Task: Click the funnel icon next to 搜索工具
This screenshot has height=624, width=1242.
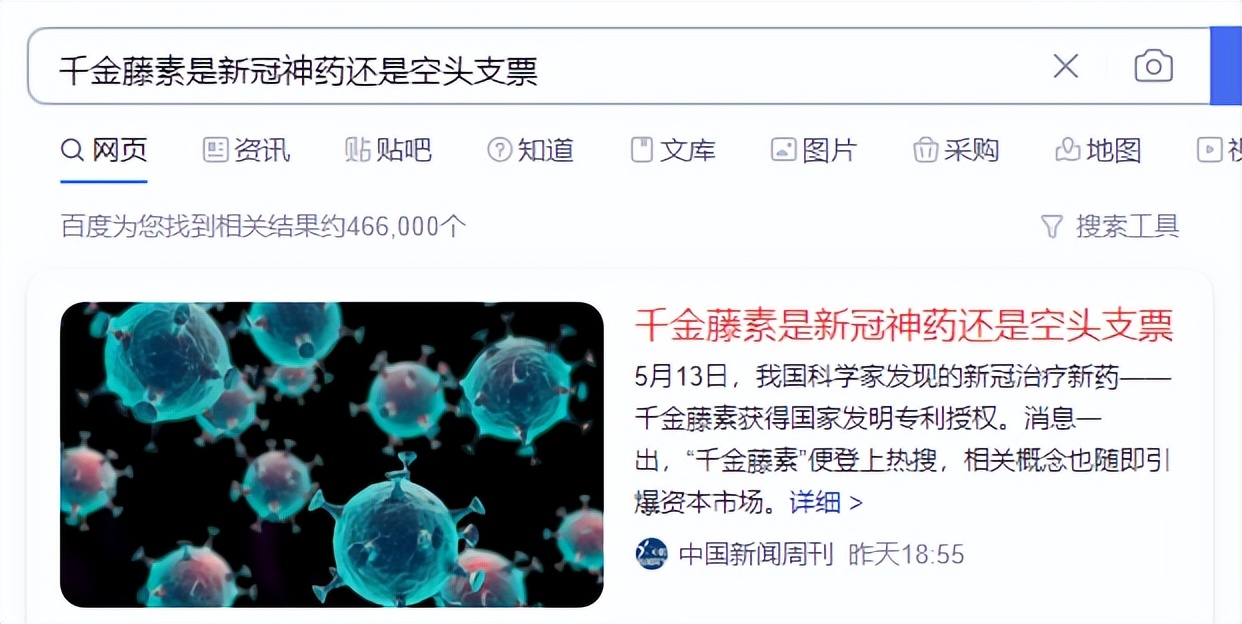Action: [1051, 227]
